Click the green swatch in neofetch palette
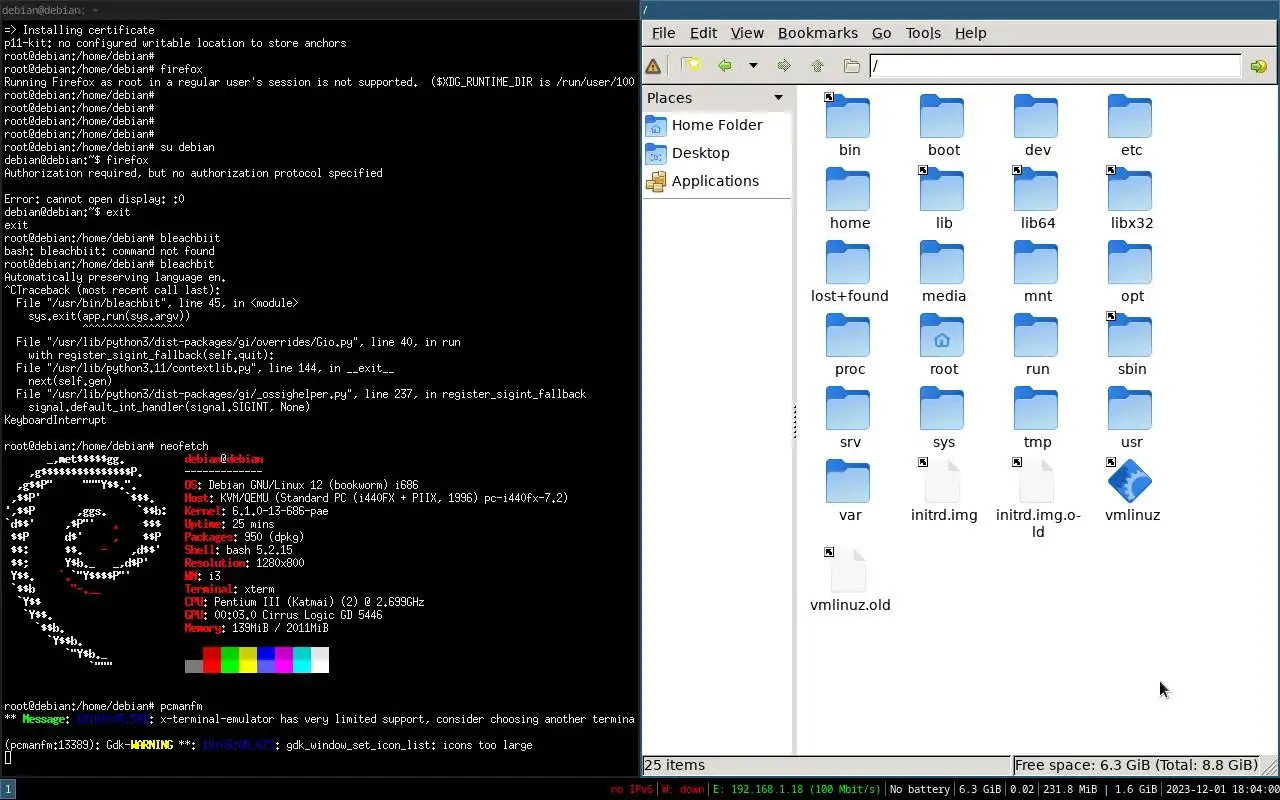 point(229,660)
